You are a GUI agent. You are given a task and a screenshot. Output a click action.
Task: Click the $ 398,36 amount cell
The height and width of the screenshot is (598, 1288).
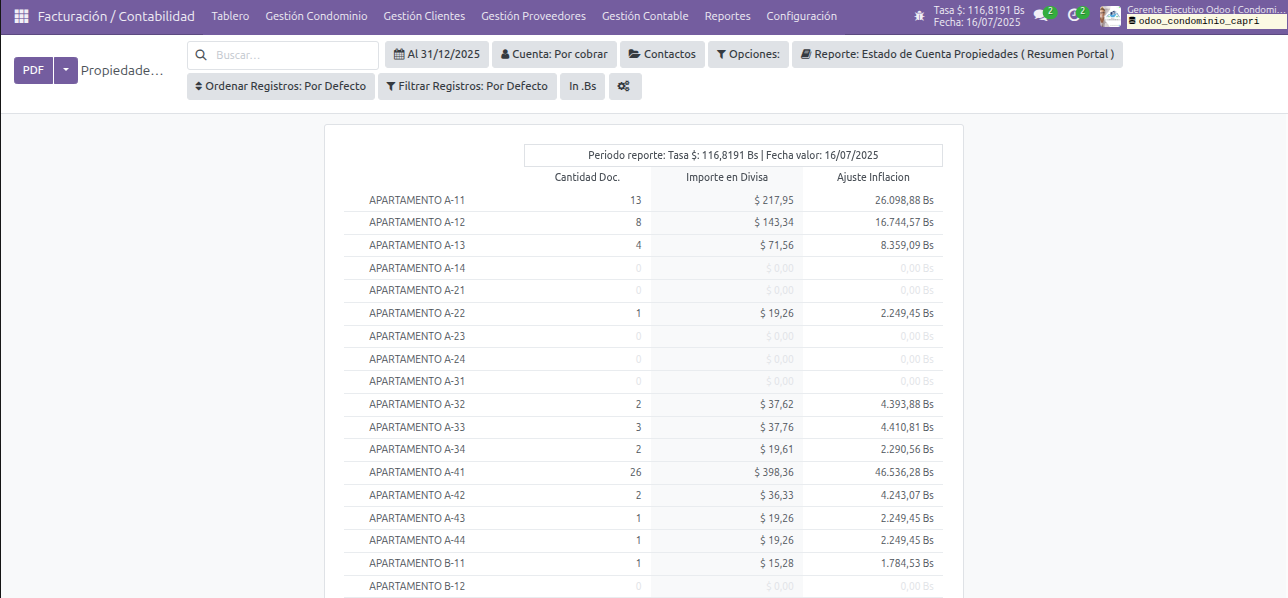pos(774,472)
